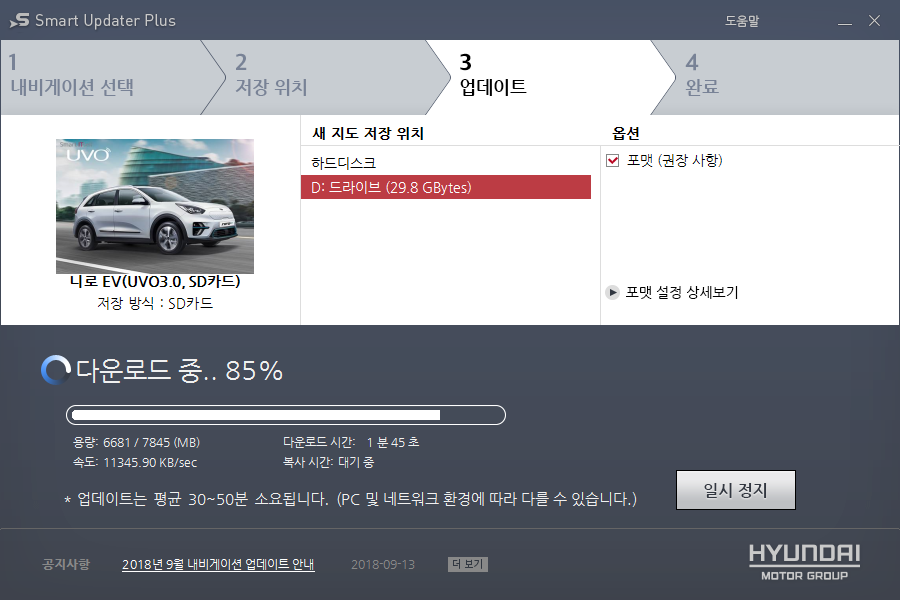Click the spinning download progress icon
This screenshot has height=600, width=900.
tap(56, 370)
